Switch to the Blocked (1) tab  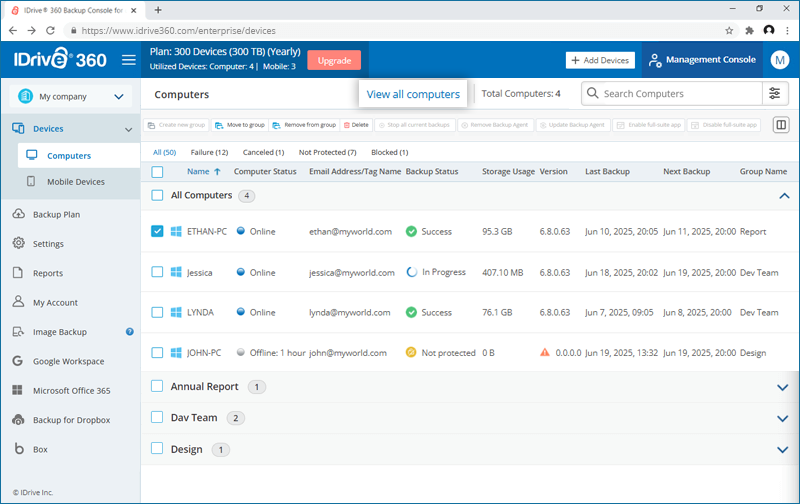pos(390,152)
